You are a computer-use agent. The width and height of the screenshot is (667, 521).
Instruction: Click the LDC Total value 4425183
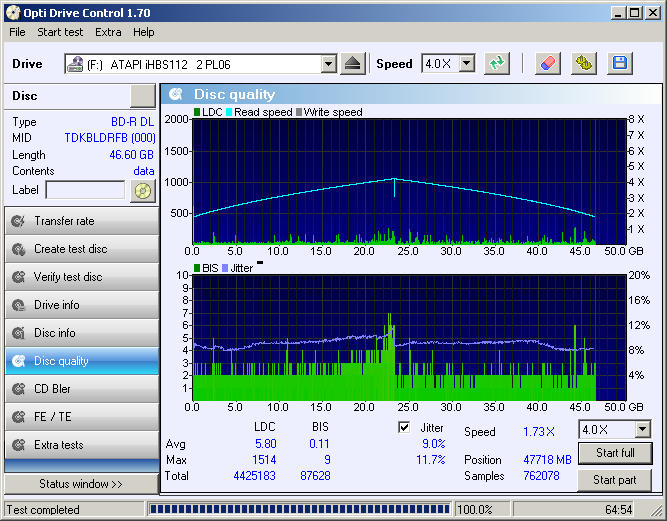tap(254, 475)
